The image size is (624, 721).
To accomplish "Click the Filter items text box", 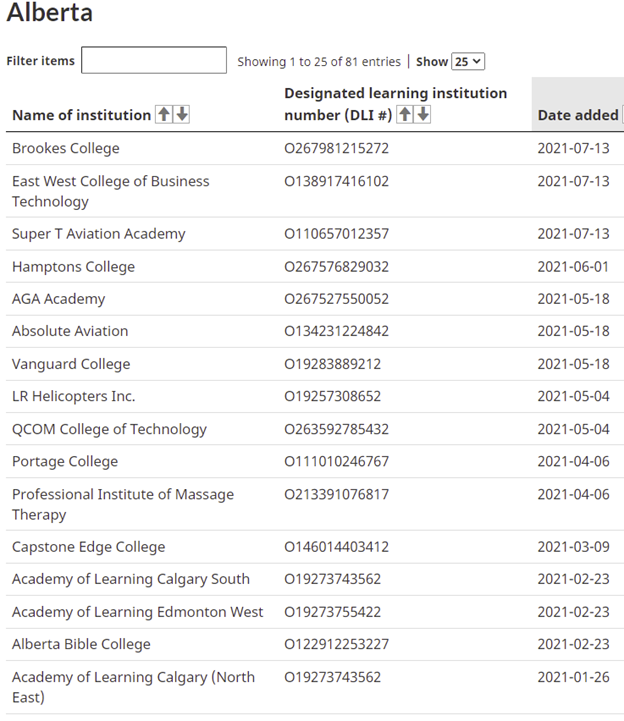I will (154, 60).
